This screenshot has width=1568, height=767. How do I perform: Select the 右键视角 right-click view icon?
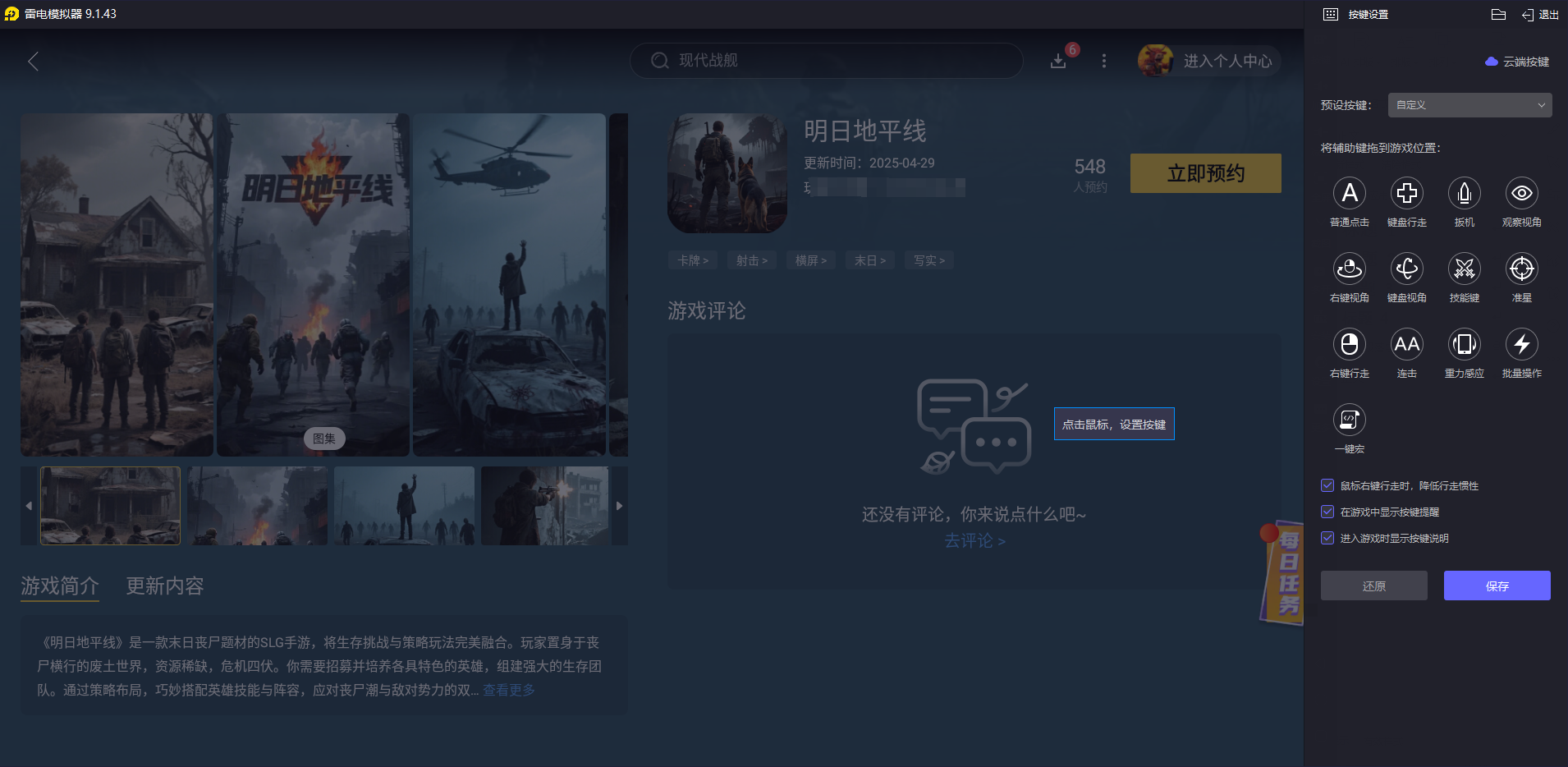coord(1349,269)
